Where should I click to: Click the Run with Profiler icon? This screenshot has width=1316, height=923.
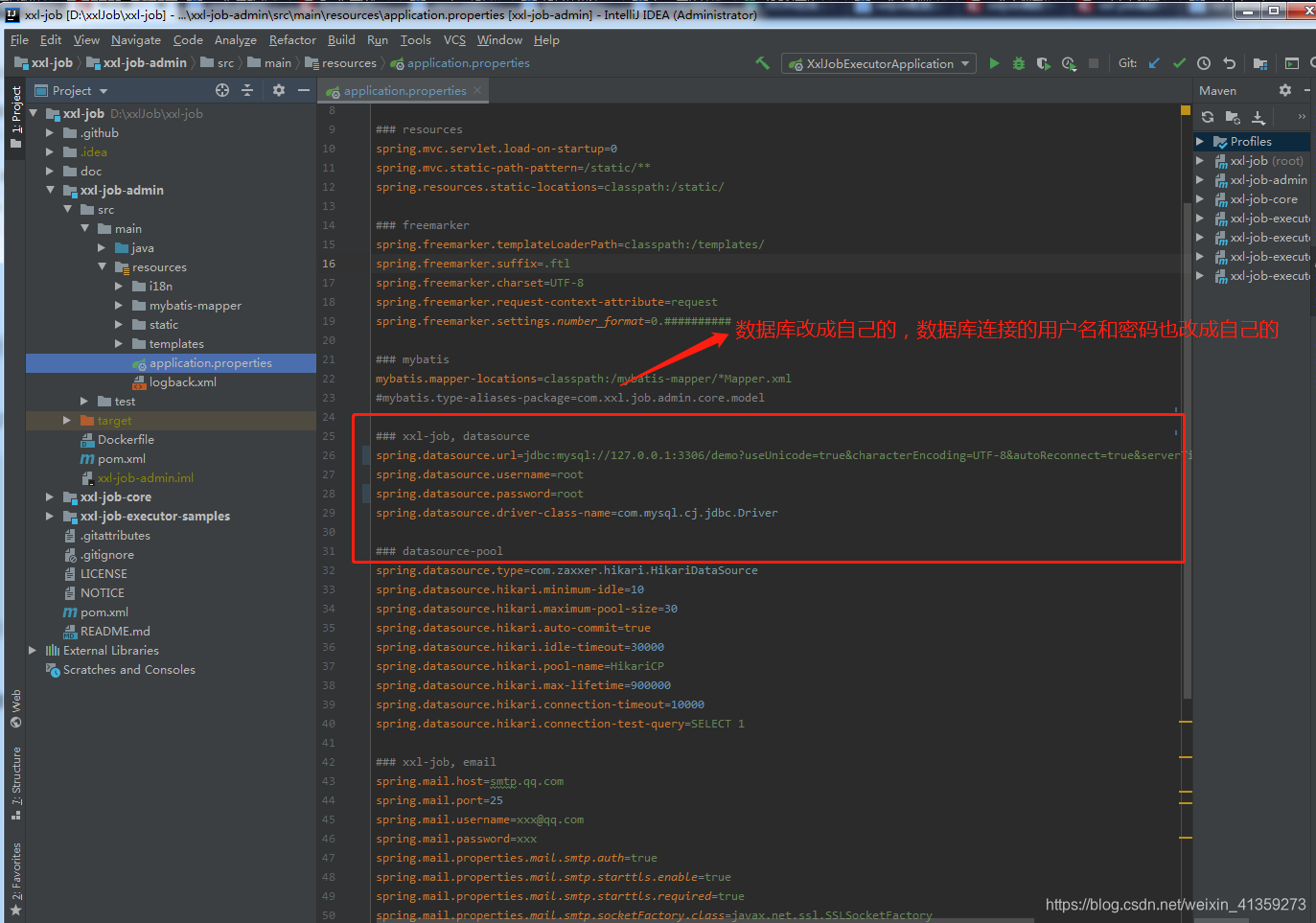pos(1069,63)
